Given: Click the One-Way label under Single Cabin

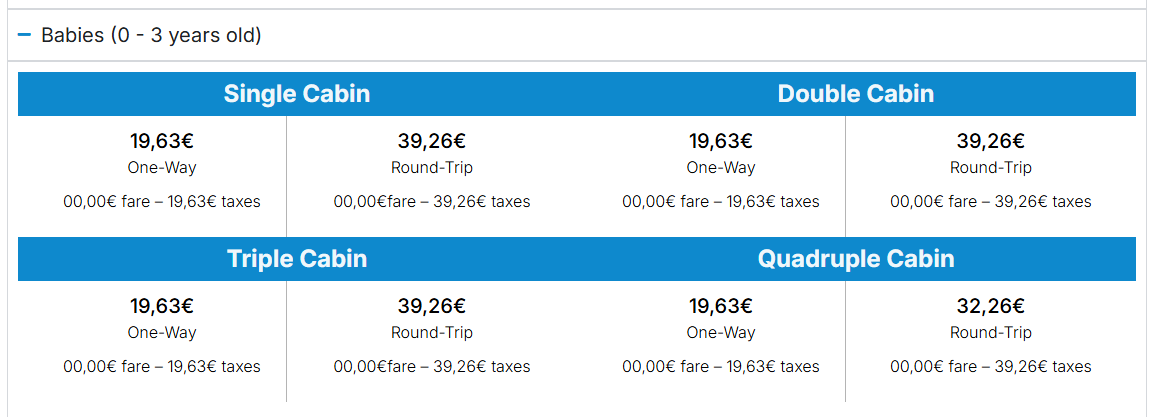Looking at the screenshot, I should pos(162,168).
